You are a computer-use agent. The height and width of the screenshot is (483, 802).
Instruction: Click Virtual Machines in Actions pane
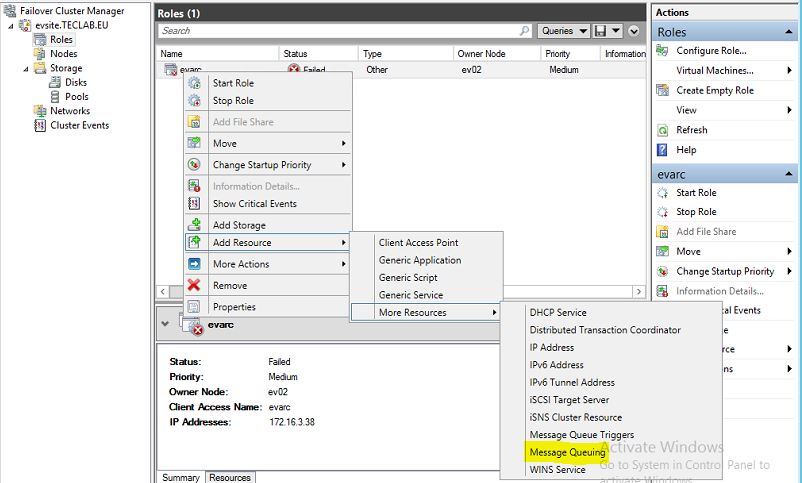pos(714,70)
